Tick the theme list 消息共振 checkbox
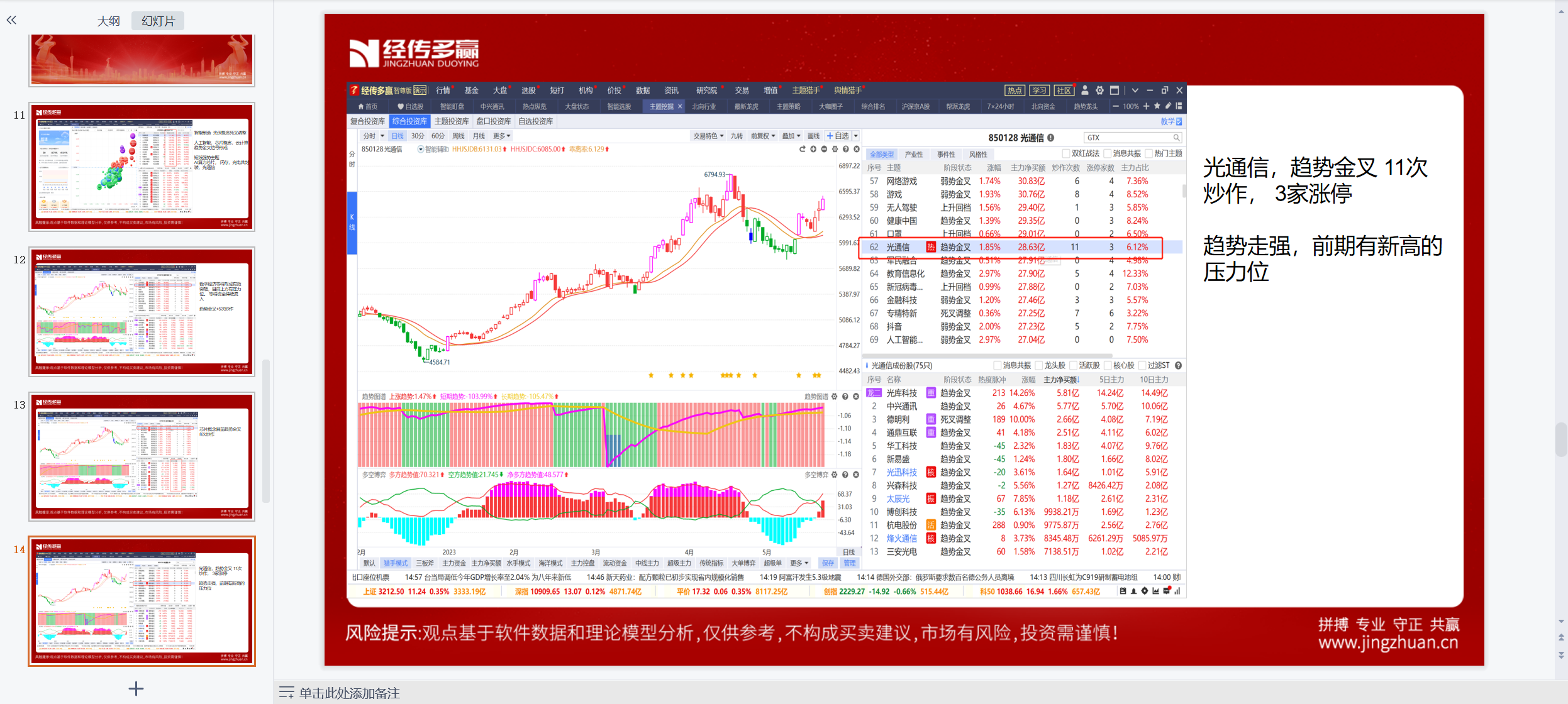 [1108, 153]
